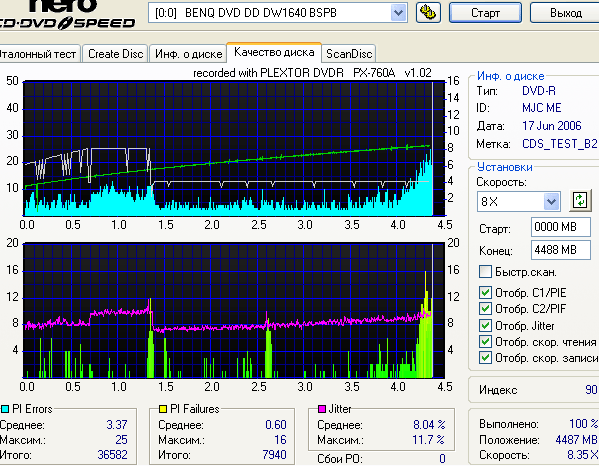Click the Конец 4488 MB input field
This screenshot has width=599, height=466.
tap(560, 250)
